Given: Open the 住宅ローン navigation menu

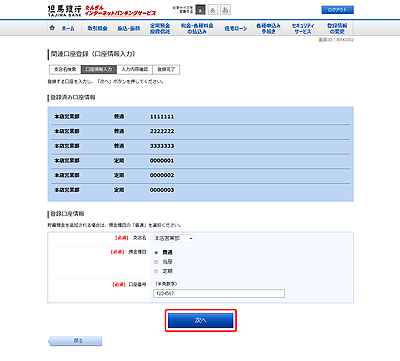Looking at the screenshot, I should [x=236, y=29].
